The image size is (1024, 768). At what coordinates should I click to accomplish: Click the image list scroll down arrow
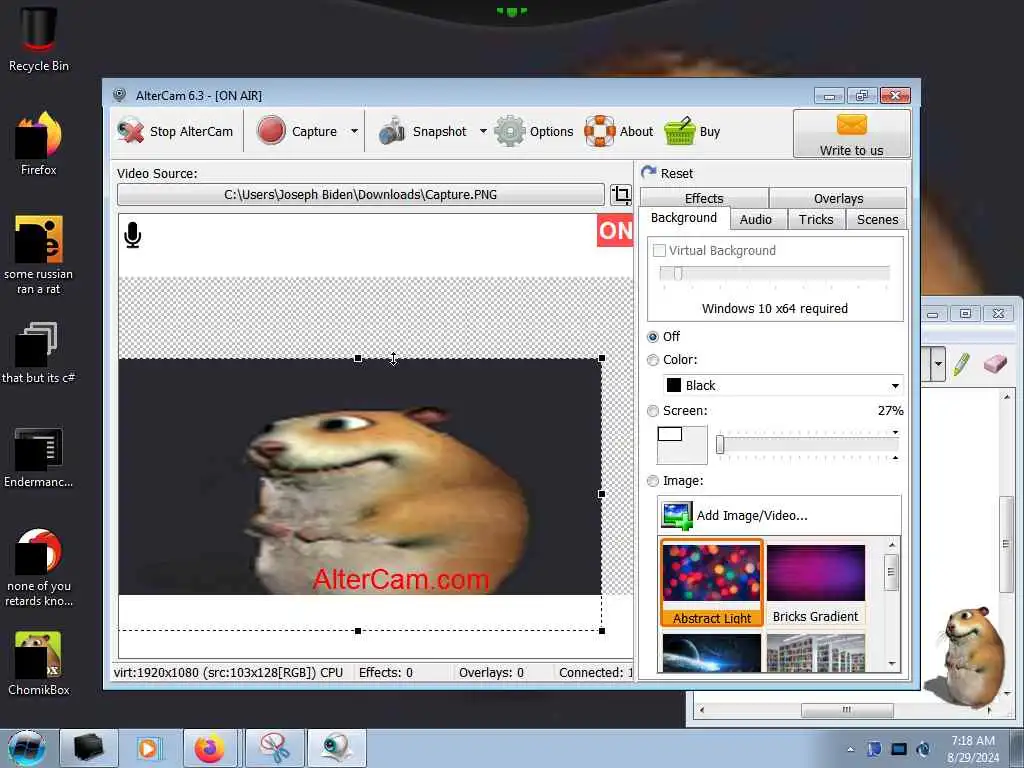point(892,664)
